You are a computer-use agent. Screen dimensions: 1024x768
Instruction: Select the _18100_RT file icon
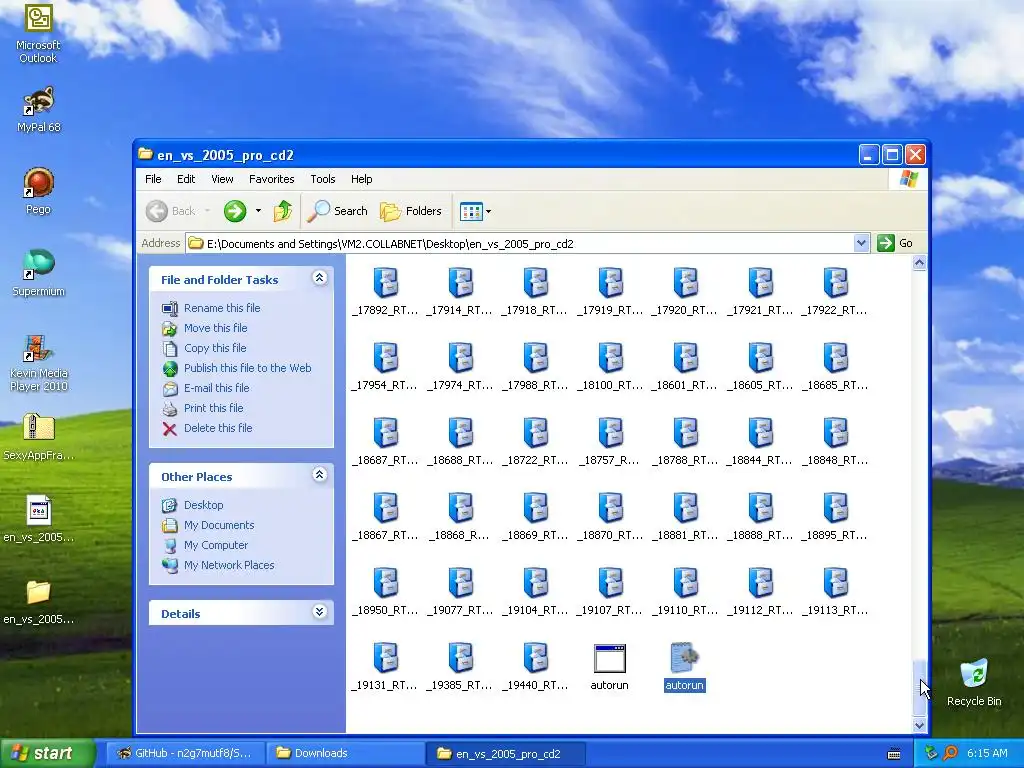click(x=611, y=358)
